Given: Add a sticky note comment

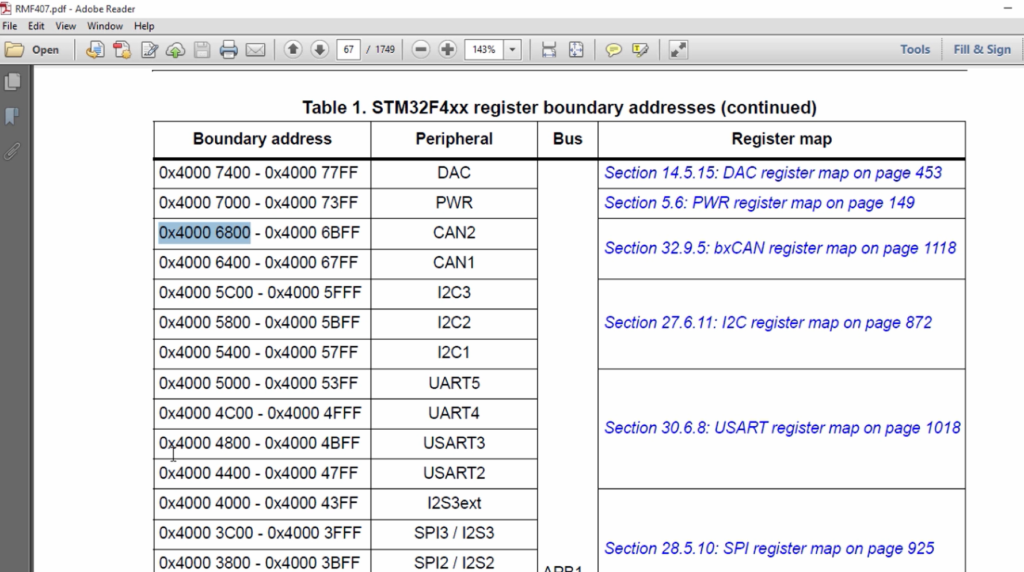Looking at the screenshot, I should pyautogui.click(x=613, y=50).
